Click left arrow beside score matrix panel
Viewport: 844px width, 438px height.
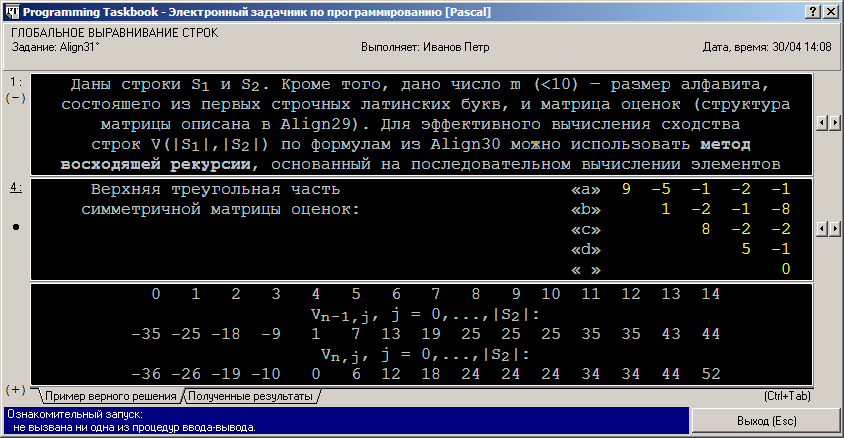822,229
